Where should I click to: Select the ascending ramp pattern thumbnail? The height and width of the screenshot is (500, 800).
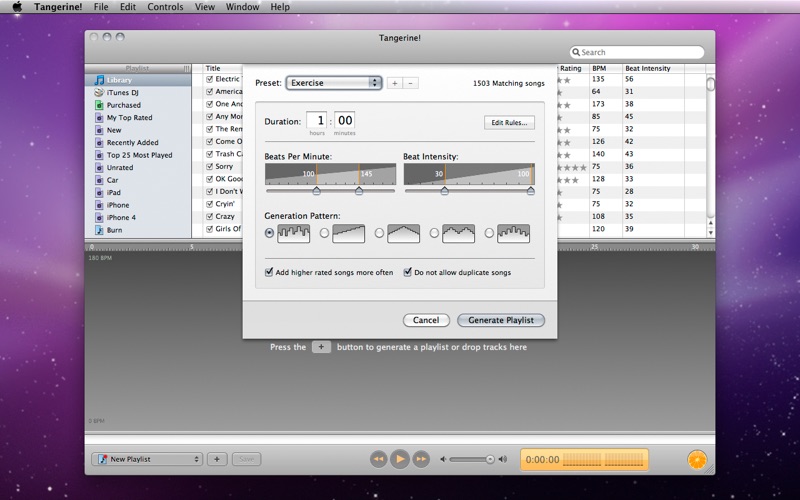(348, 233)
